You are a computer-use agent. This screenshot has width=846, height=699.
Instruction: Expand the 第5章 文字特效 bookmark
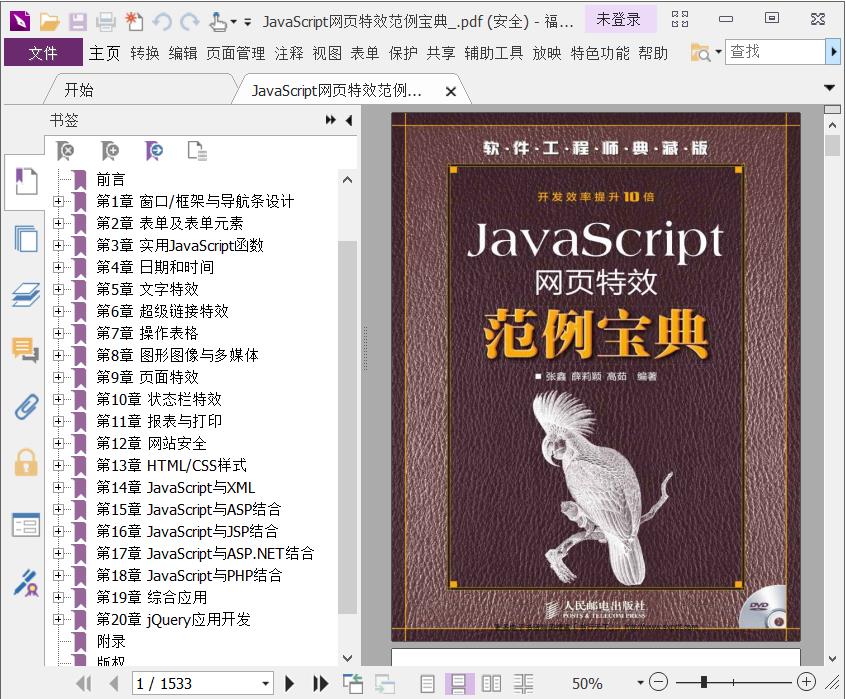click(58, 289)
